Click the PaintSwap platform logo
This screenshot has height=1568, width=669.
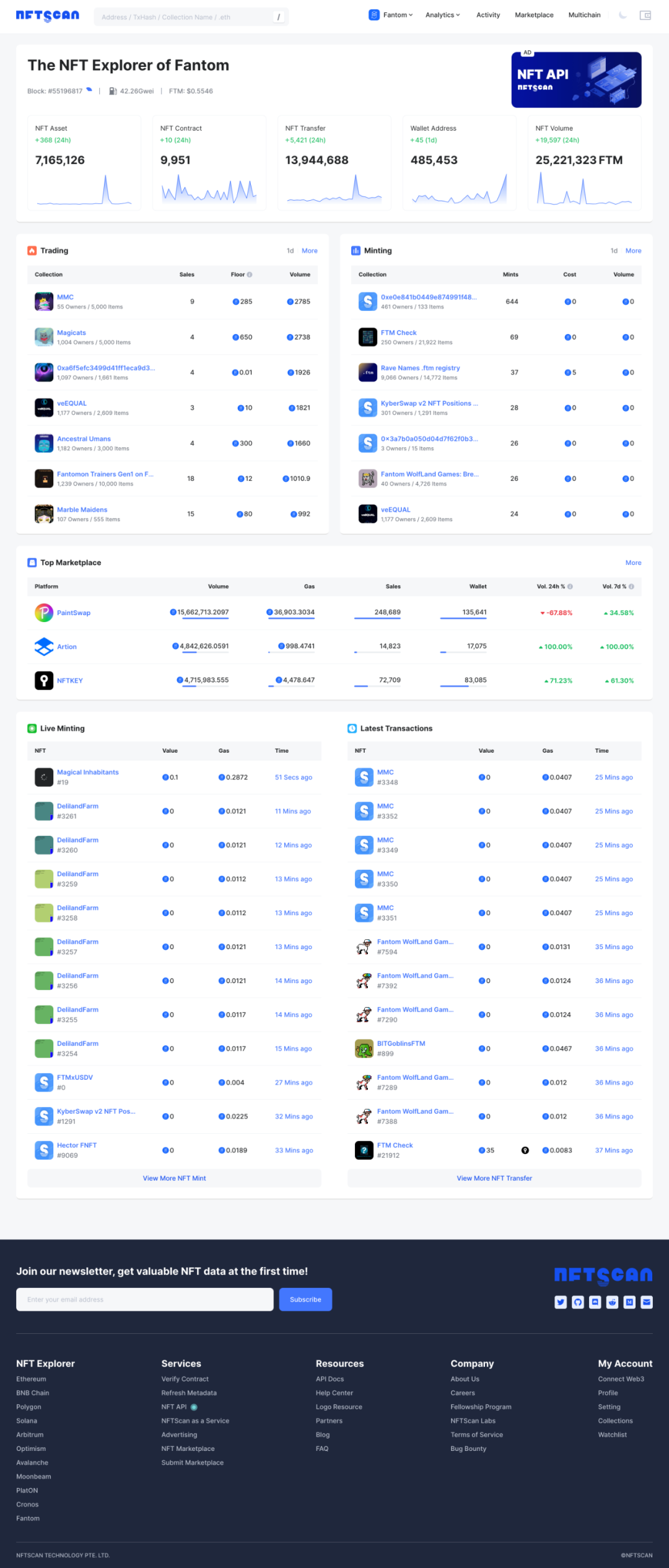[x=44, y=613]
